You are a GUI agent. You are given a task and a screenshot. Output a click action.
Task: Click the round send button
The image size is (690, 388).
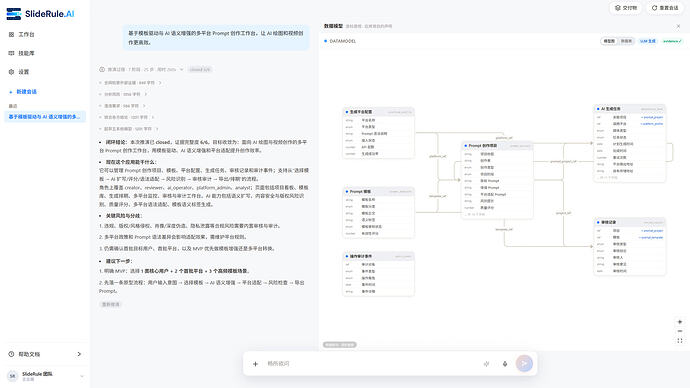(x=524, y=363)
